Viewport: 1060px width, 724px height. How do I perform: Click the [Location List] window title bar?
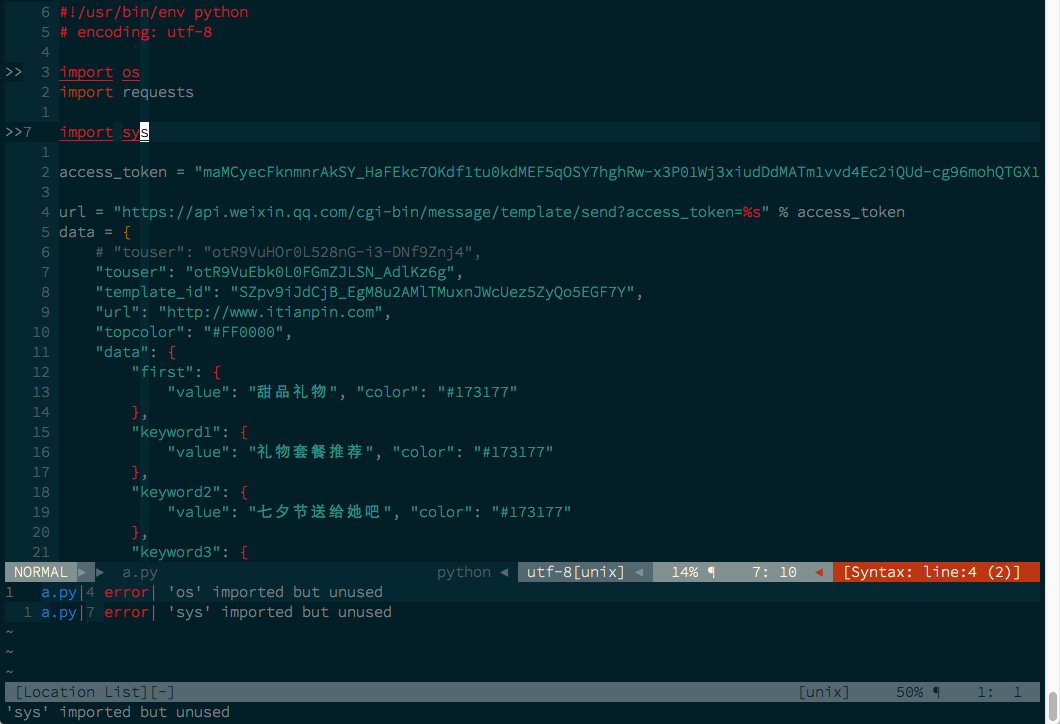pos(95,692)
